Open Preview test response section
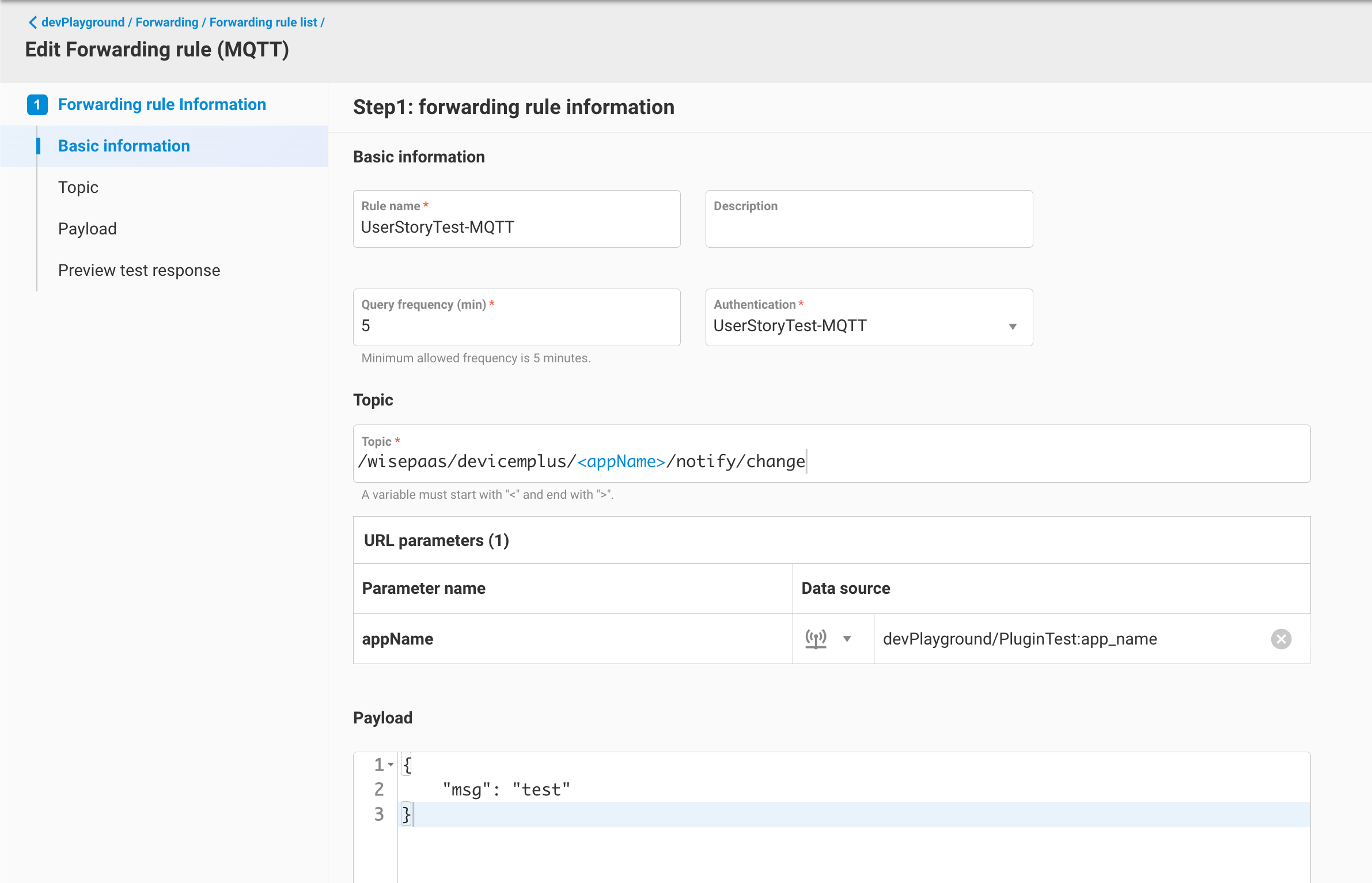Image resolution: width=1372 pixels, height=883 pixels. (139, 270)
